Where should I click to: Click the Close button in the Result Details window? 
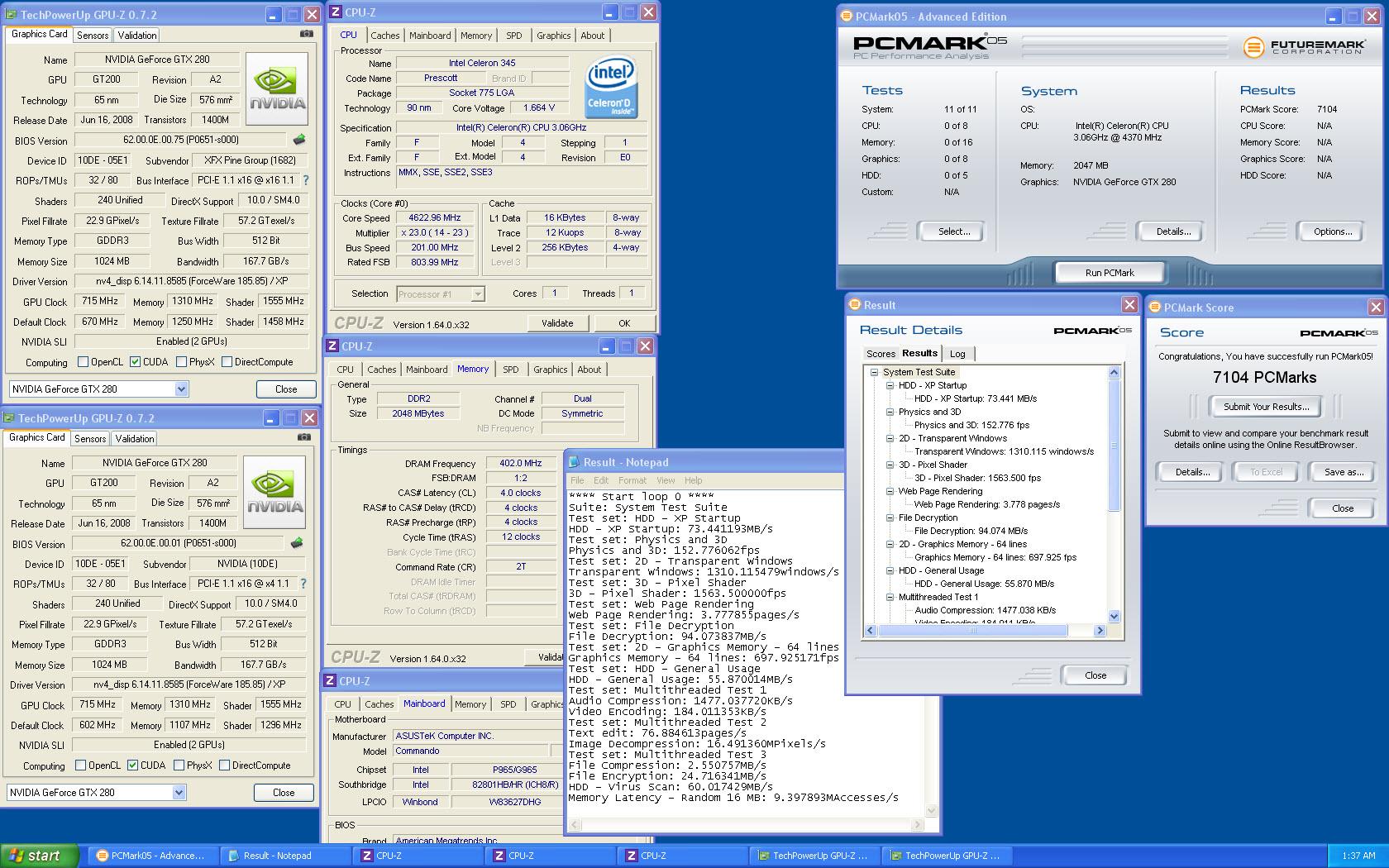[1095, 675]
